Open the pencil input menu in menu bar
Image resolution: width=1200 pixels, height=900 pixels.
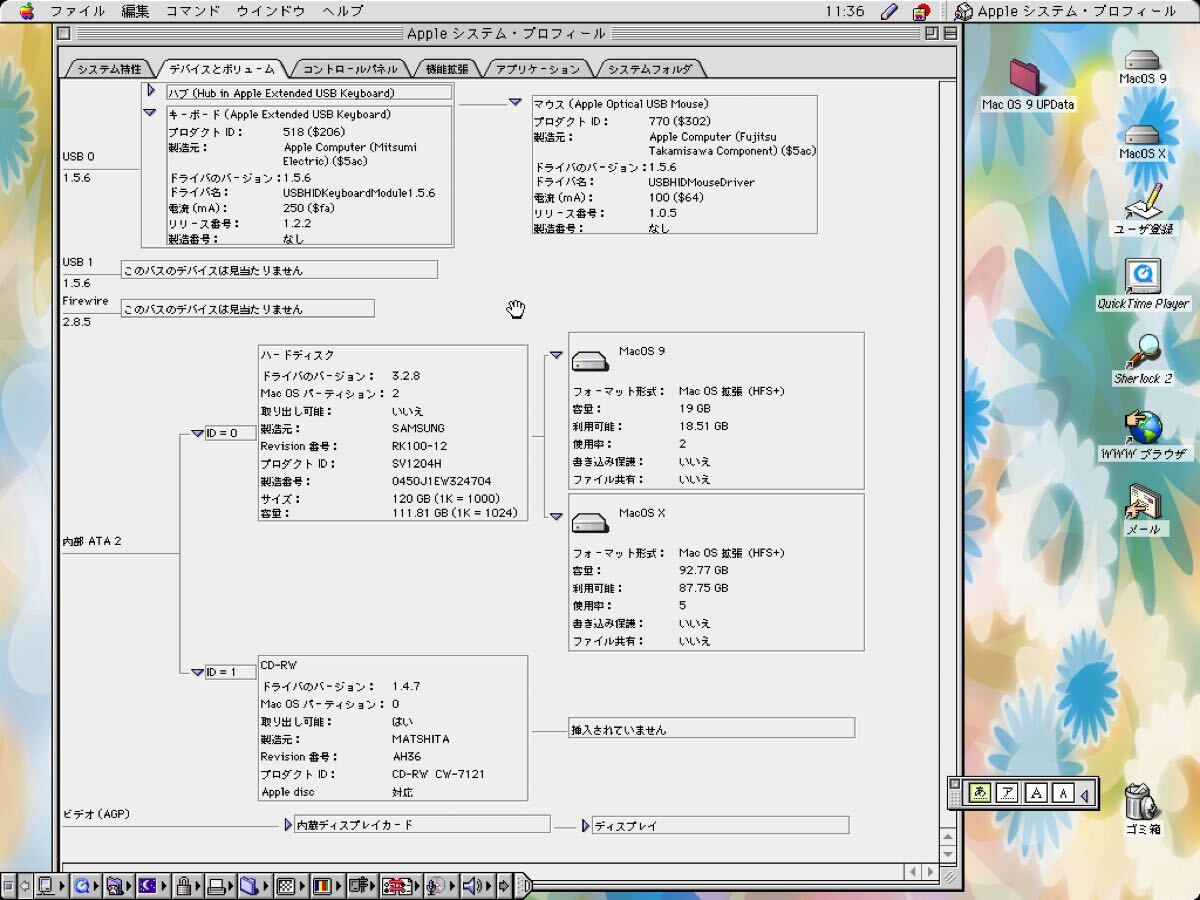coord(889,11)
